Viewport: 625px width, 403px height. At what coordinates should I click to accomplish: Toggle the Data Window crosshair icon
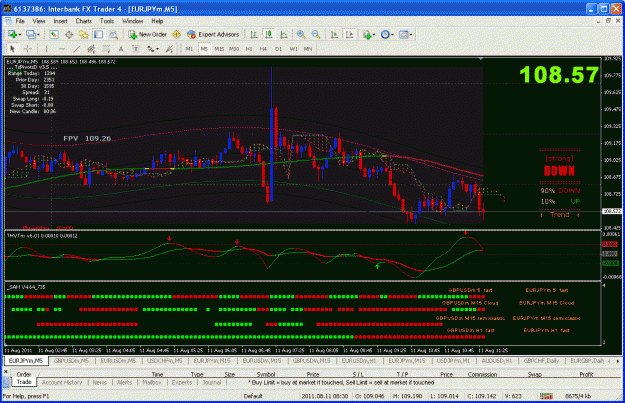point(69,35)
